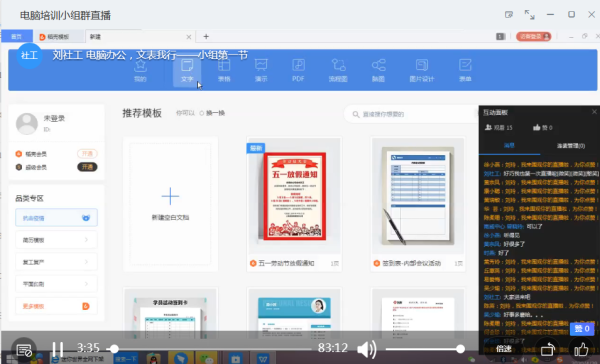Switch to the 首页 home tab
The image size is (600, 364).
click(x=16, y=37)
